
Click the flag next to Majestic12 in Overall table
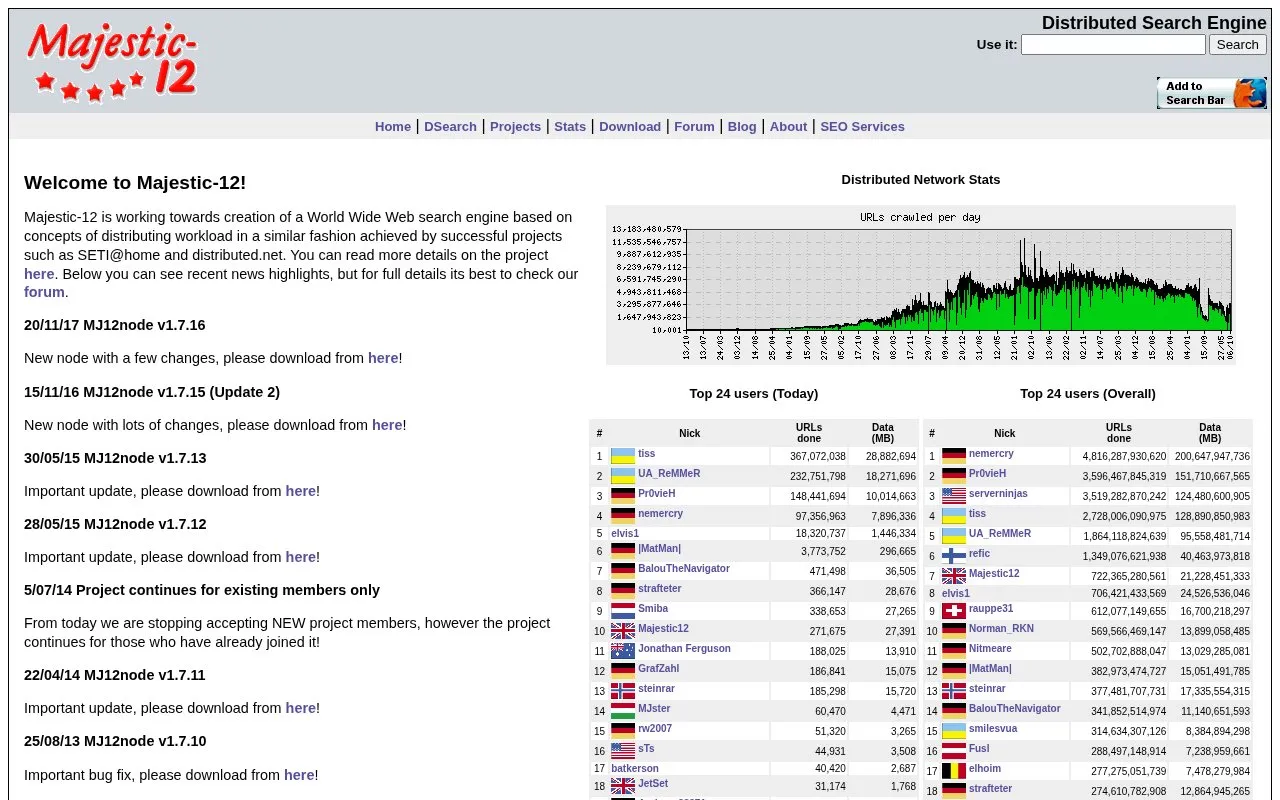(954, 576)
